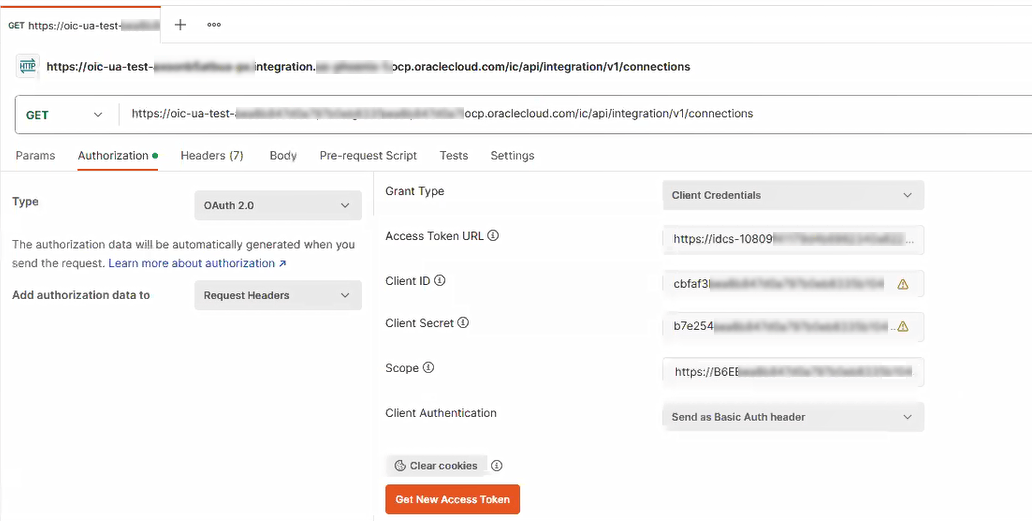
Task: Open the GET method dropdown
Action: pos(64,114)
